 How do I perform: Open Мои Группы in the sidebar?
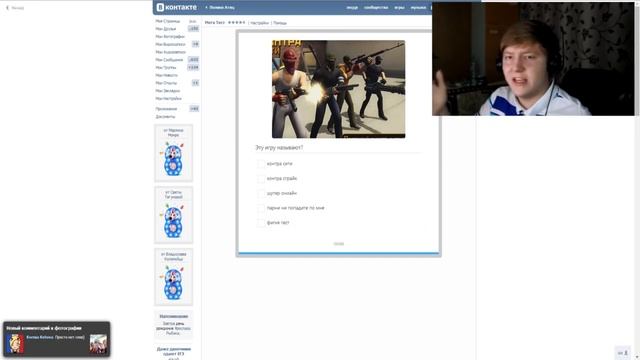(166, 67)
